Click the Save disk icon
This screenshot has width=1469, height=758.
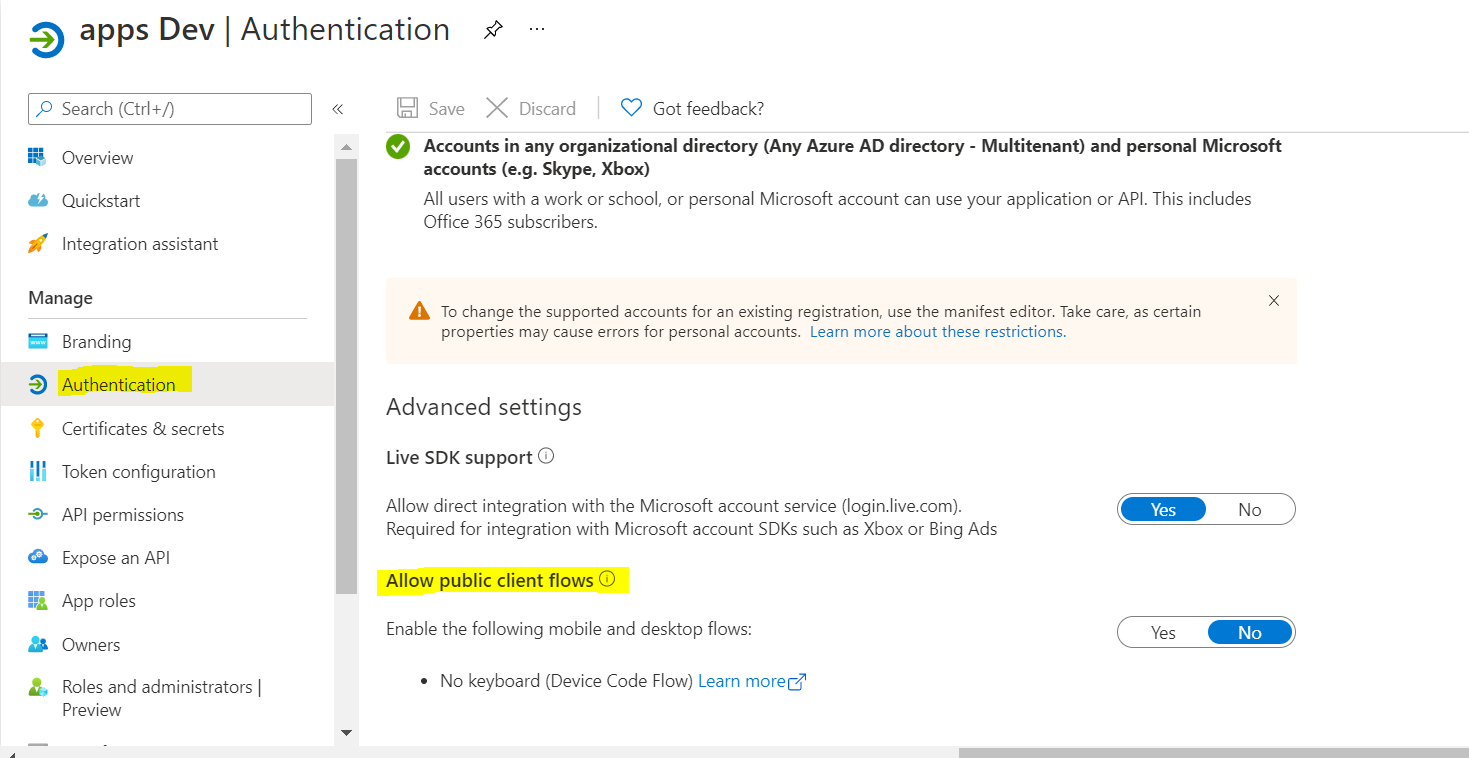pos(407,108)
